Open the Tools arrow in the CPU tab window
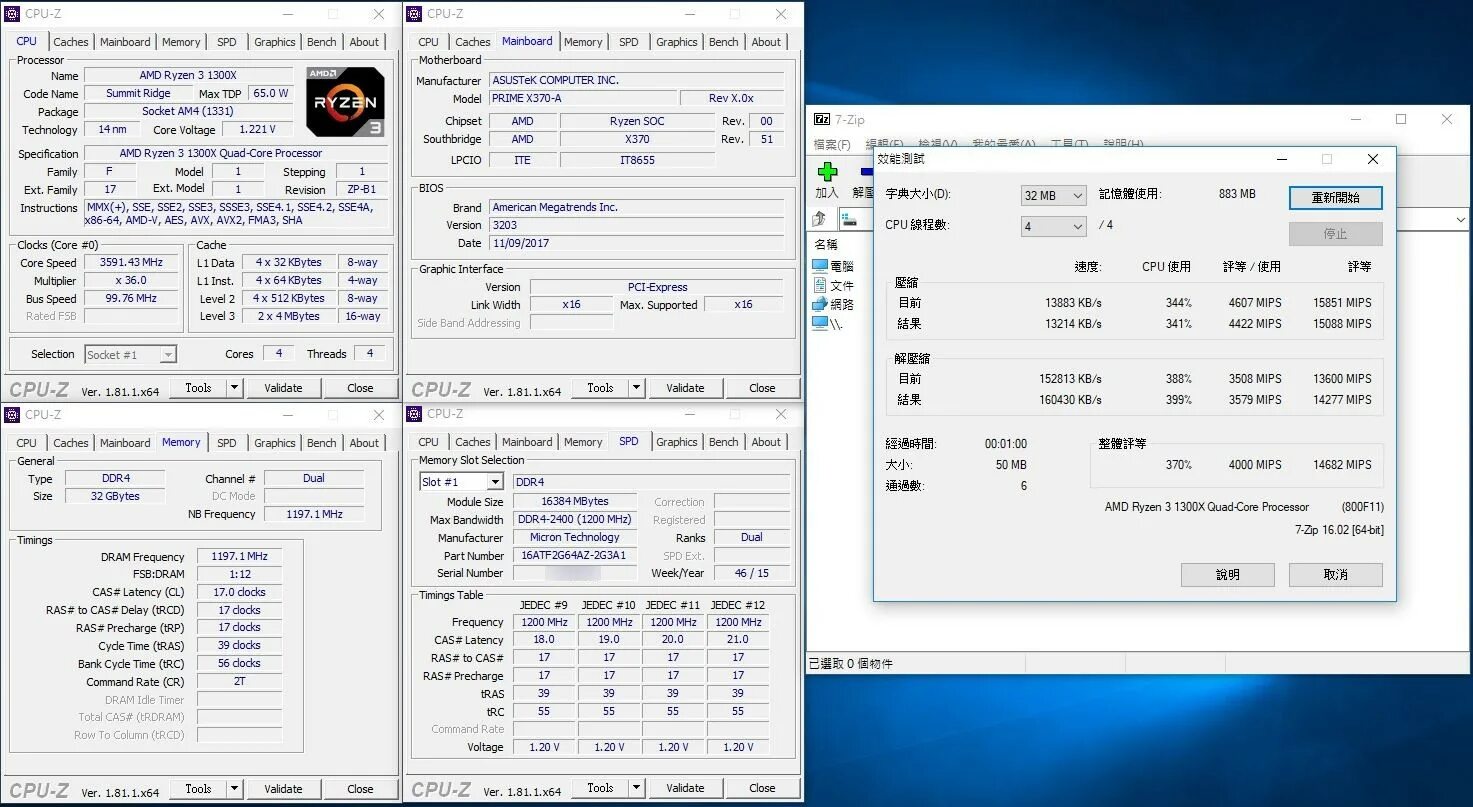1473x807 pixels. click(x=235, y=388)
